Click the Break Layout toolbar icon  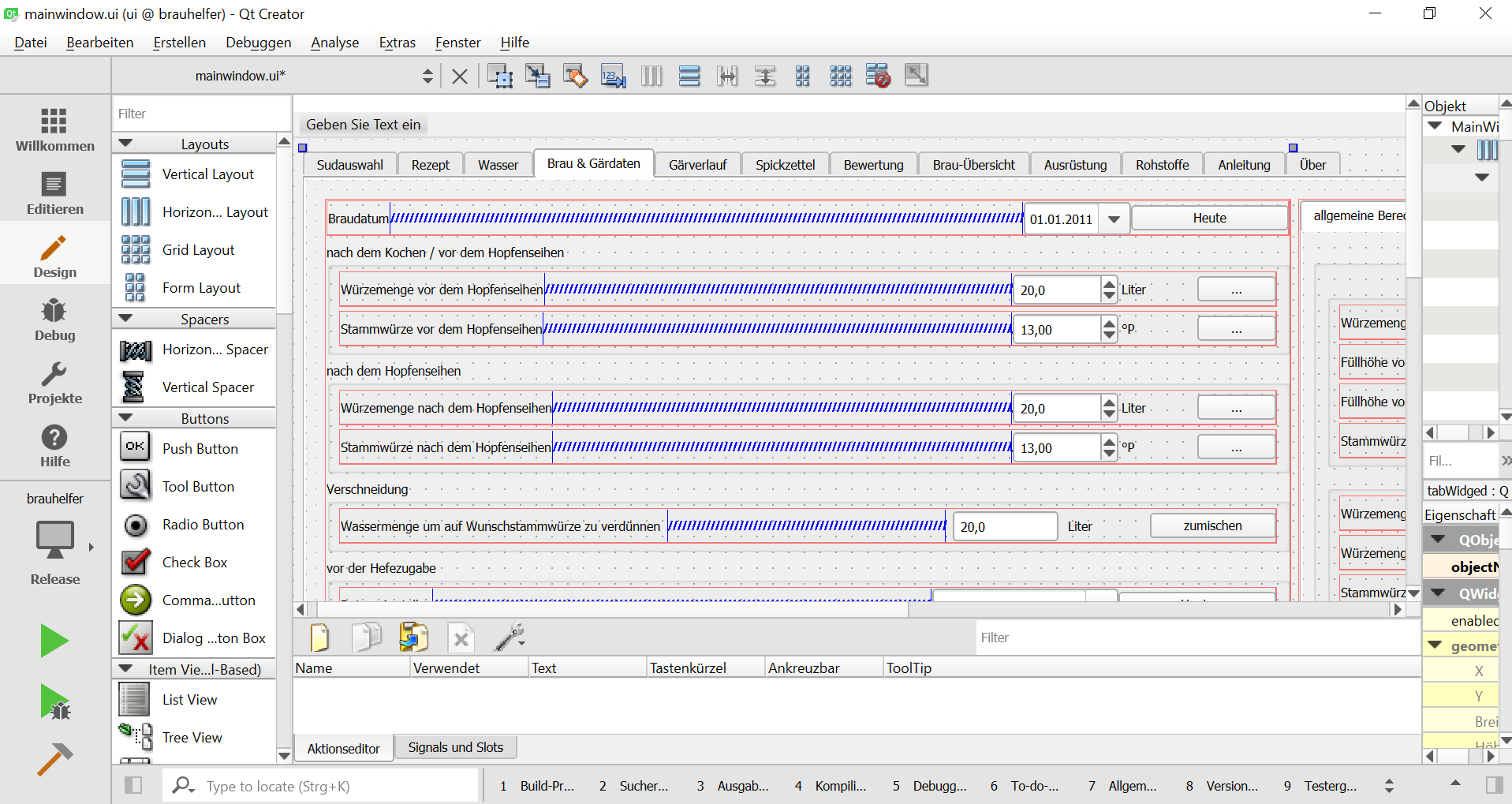[878, 76]
